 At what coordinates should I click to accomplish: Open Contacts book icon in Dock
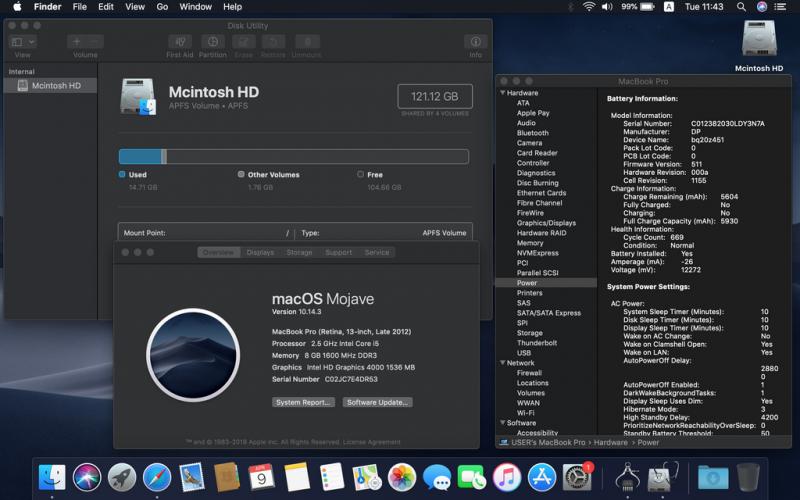(227, 478)
